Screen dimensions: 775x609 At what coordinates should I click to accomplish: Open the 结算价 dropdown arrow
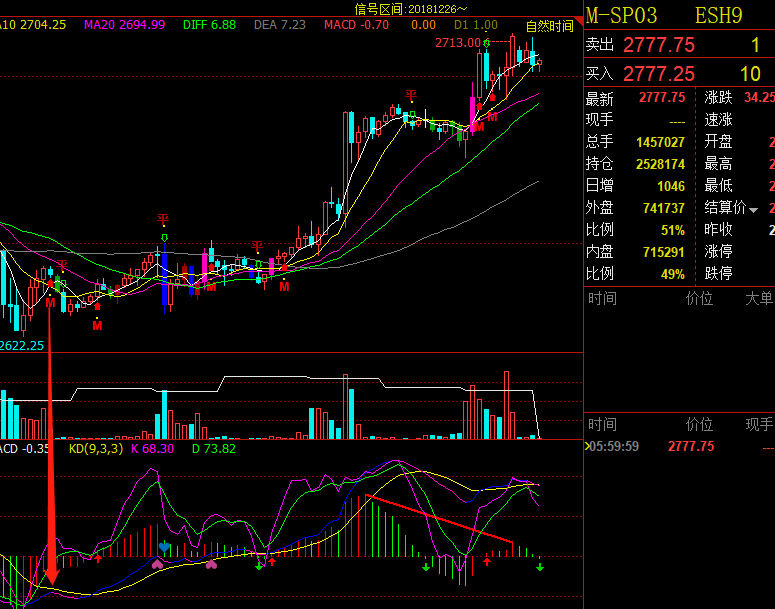click(x=754, y=209)
